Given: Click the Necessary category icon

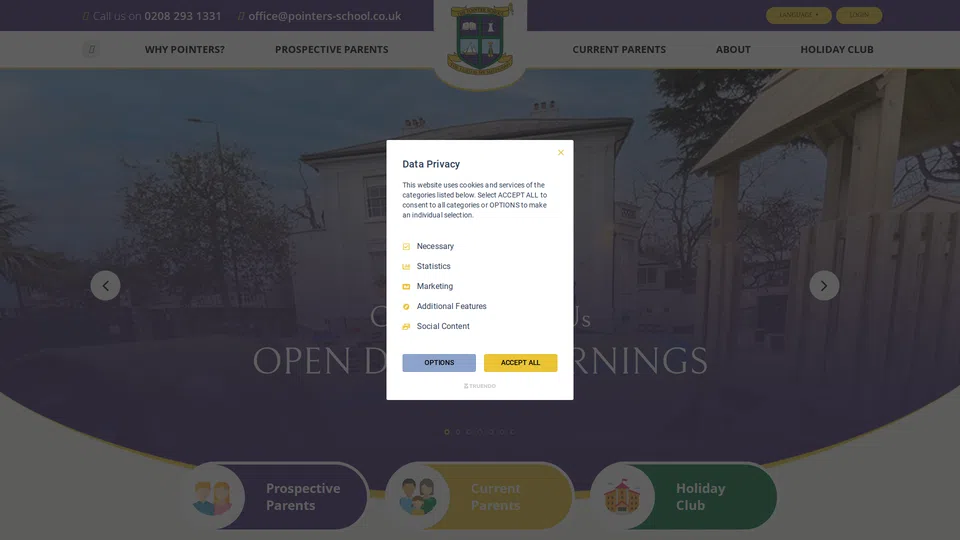Looking at the screenshot, I should pos(406,246).
